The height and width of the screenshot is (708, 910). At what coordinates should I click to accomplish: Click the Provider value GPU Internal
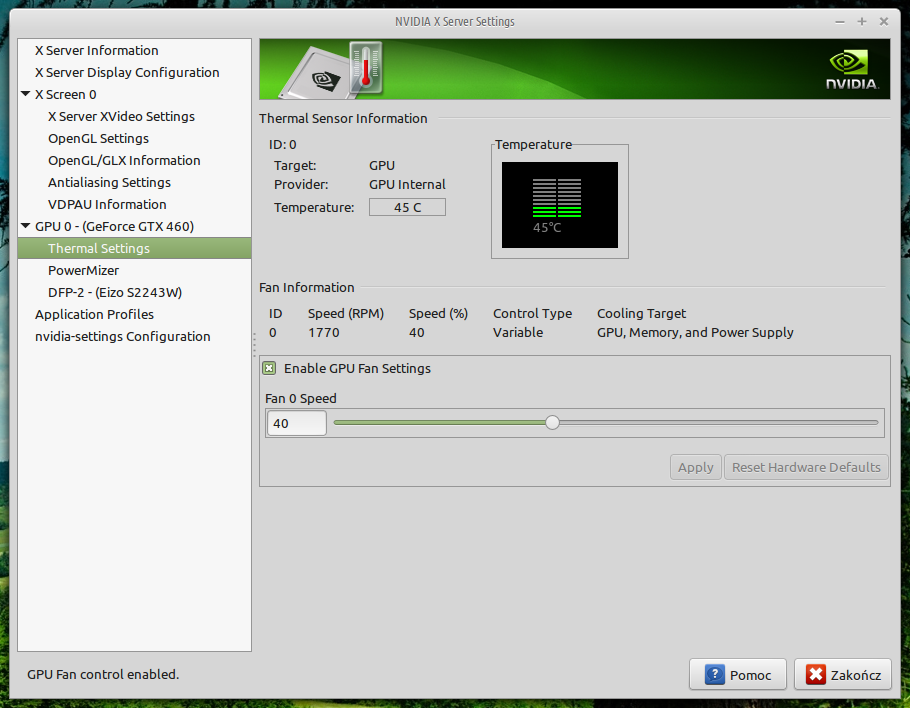[x=407, y=185]
